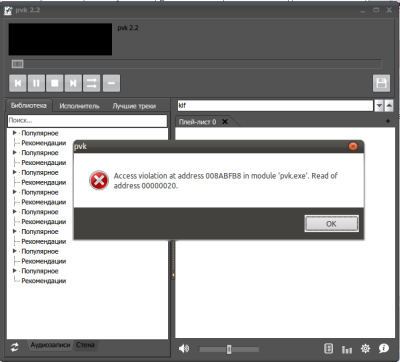Select the Лучшие треки tab
This screenshot has height=362, width=400.
pyautogui.click(x=134, y=106)
